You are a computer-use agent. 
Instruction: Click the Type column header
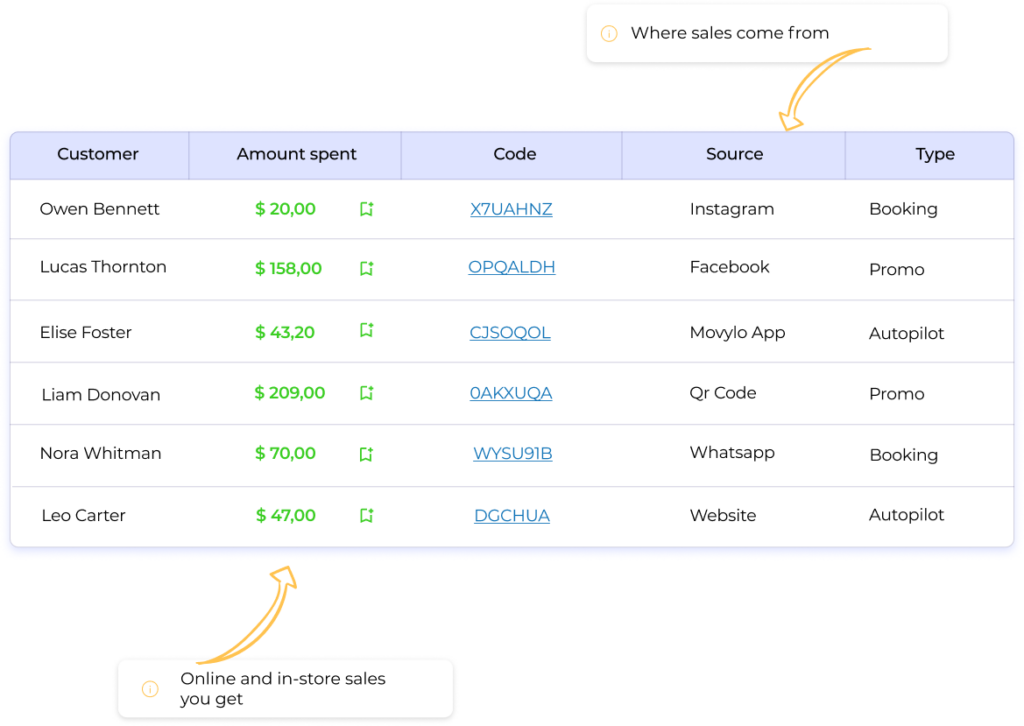pyautogui.click(x=934, y=154)
